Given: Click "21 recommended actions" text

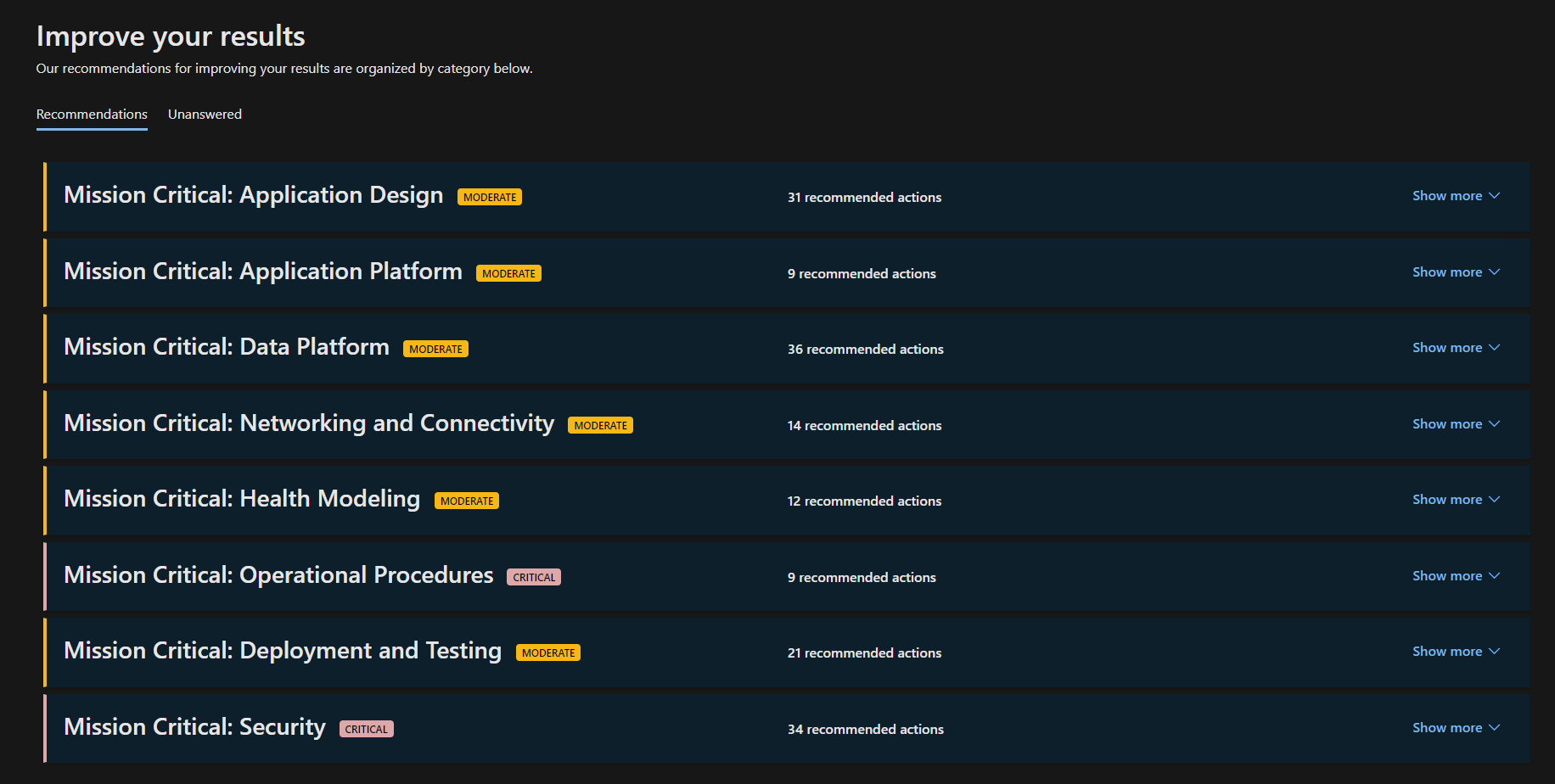Looking at the screenshot, I should point(864,652).
